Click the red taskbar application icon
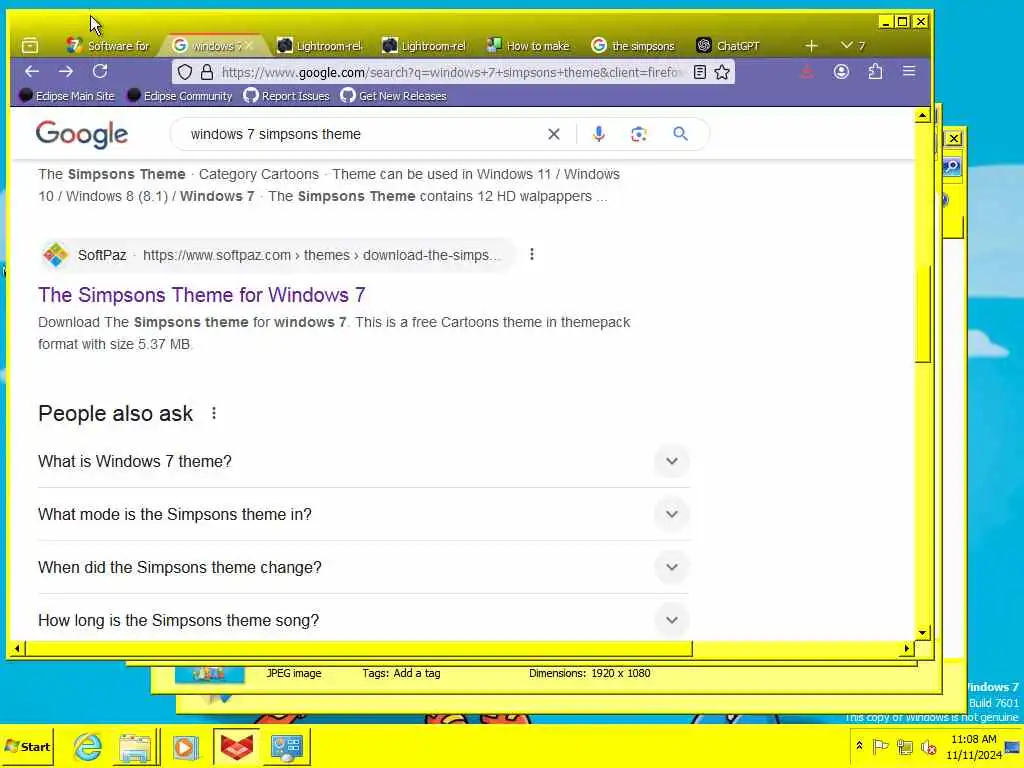This screenshot has width=1024, height=768. 236,746
